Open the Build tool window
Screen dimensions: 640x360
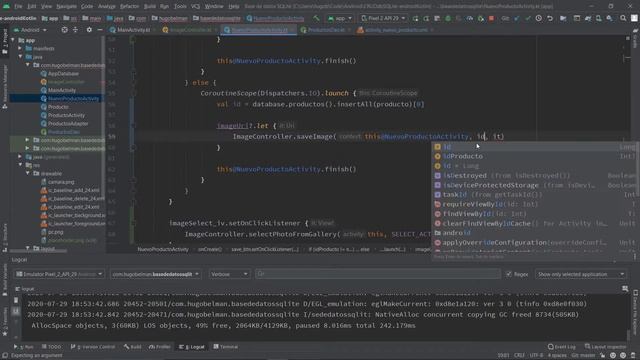click(x=133, y=347)
